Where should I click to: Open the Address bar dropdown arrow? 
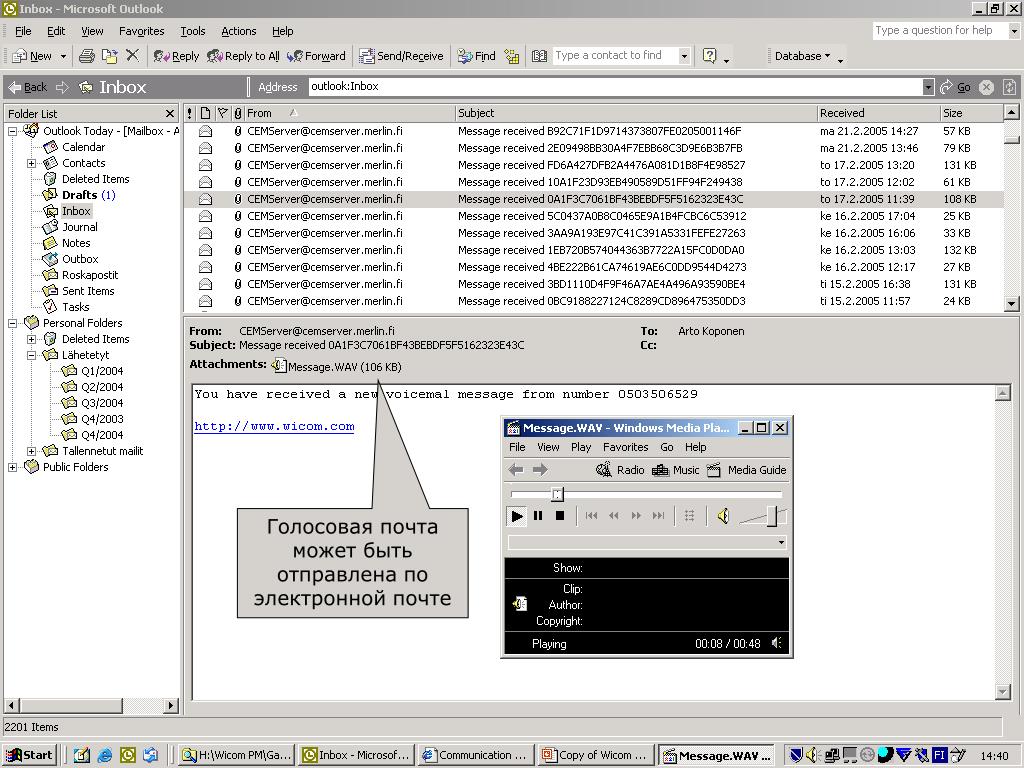(928, 87)
